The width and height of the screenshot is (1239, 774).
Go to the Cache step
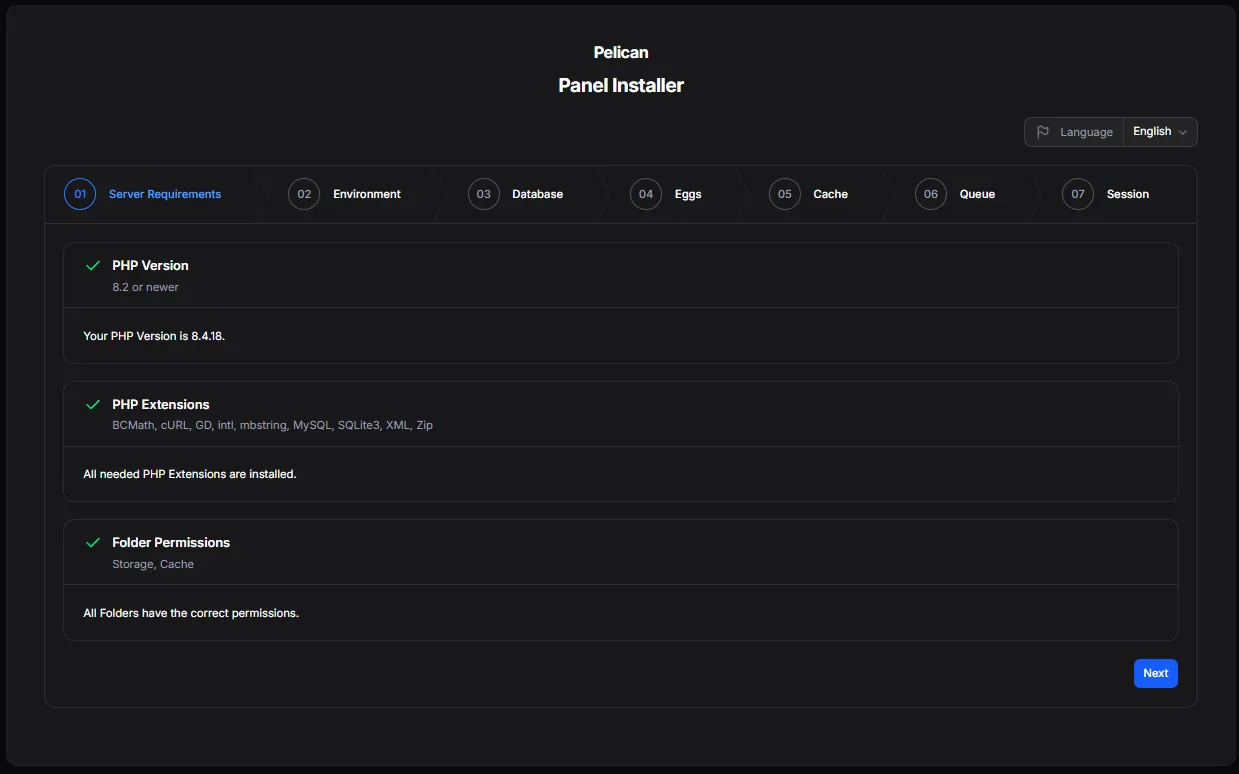[831, 194]
